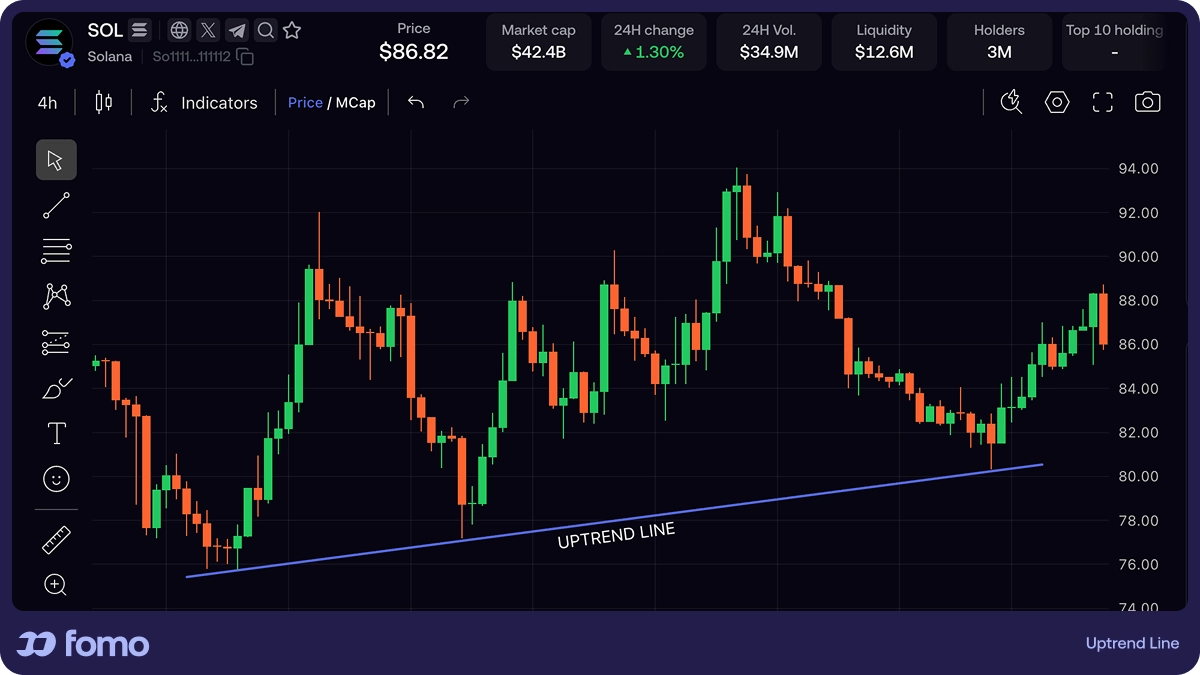The width and height of the screenshot is (1200, 675).
Task: Click the So1111...111112 address text
Action: (192, 57)
